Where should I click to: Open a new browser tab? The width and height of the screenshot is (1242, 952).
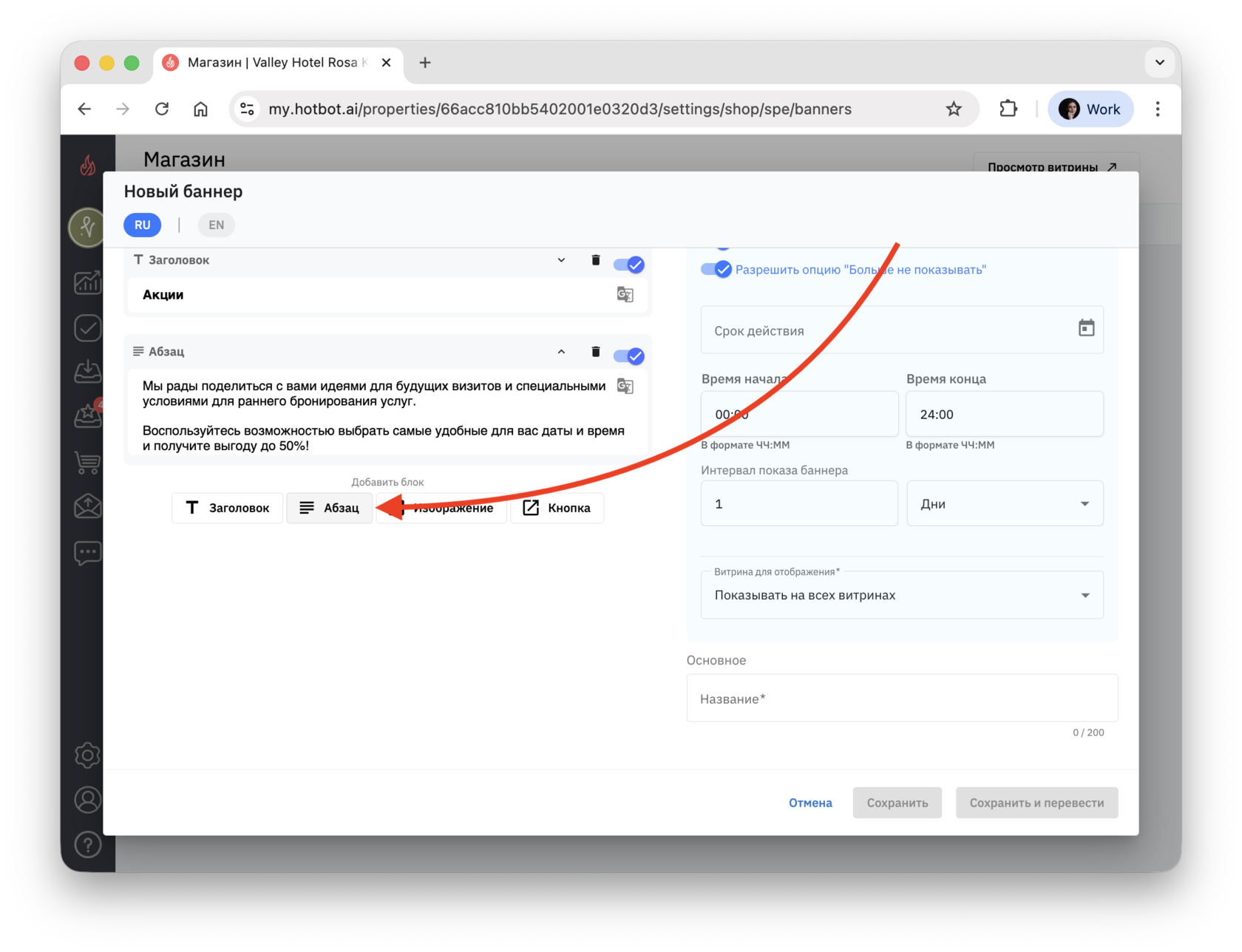(425, 63)
